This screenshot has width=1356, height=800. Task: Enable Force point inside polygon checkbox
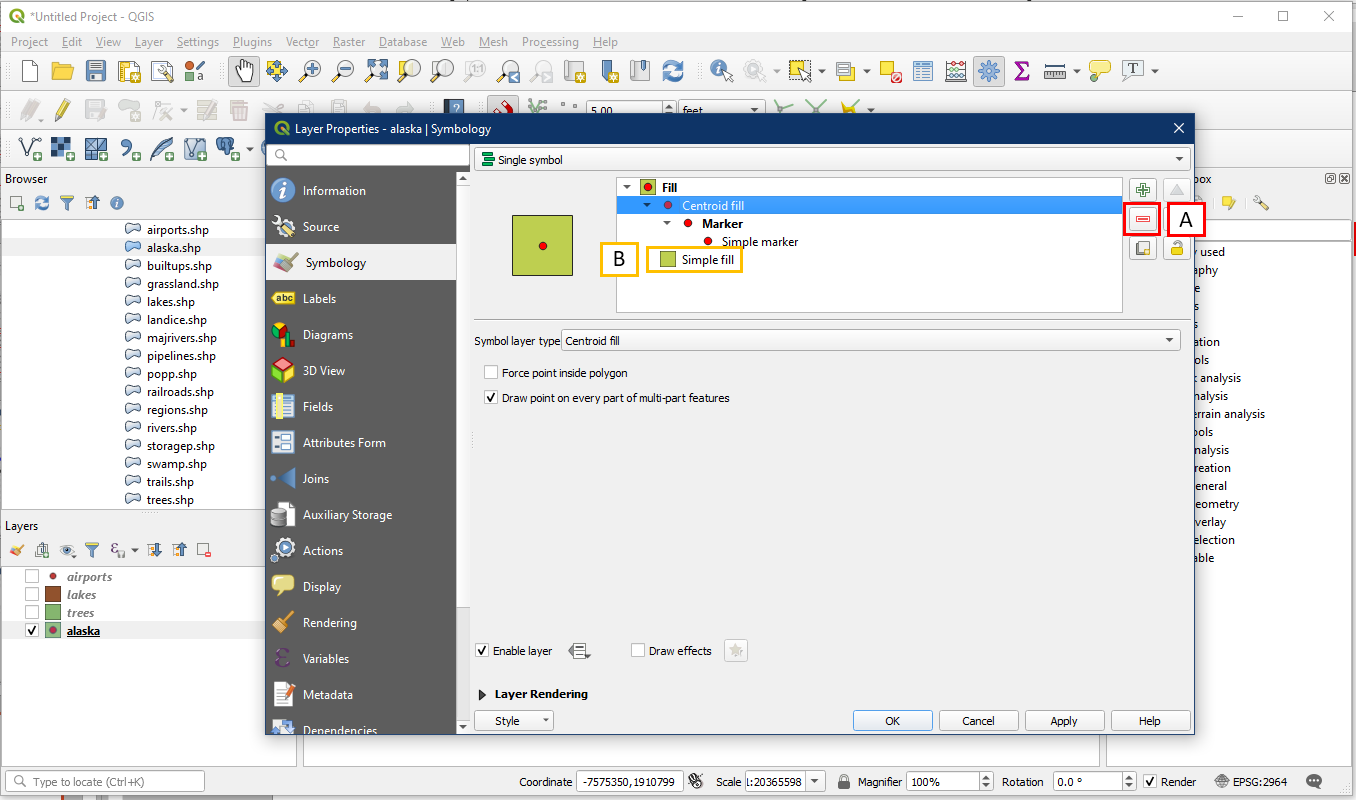click(491, 373)
